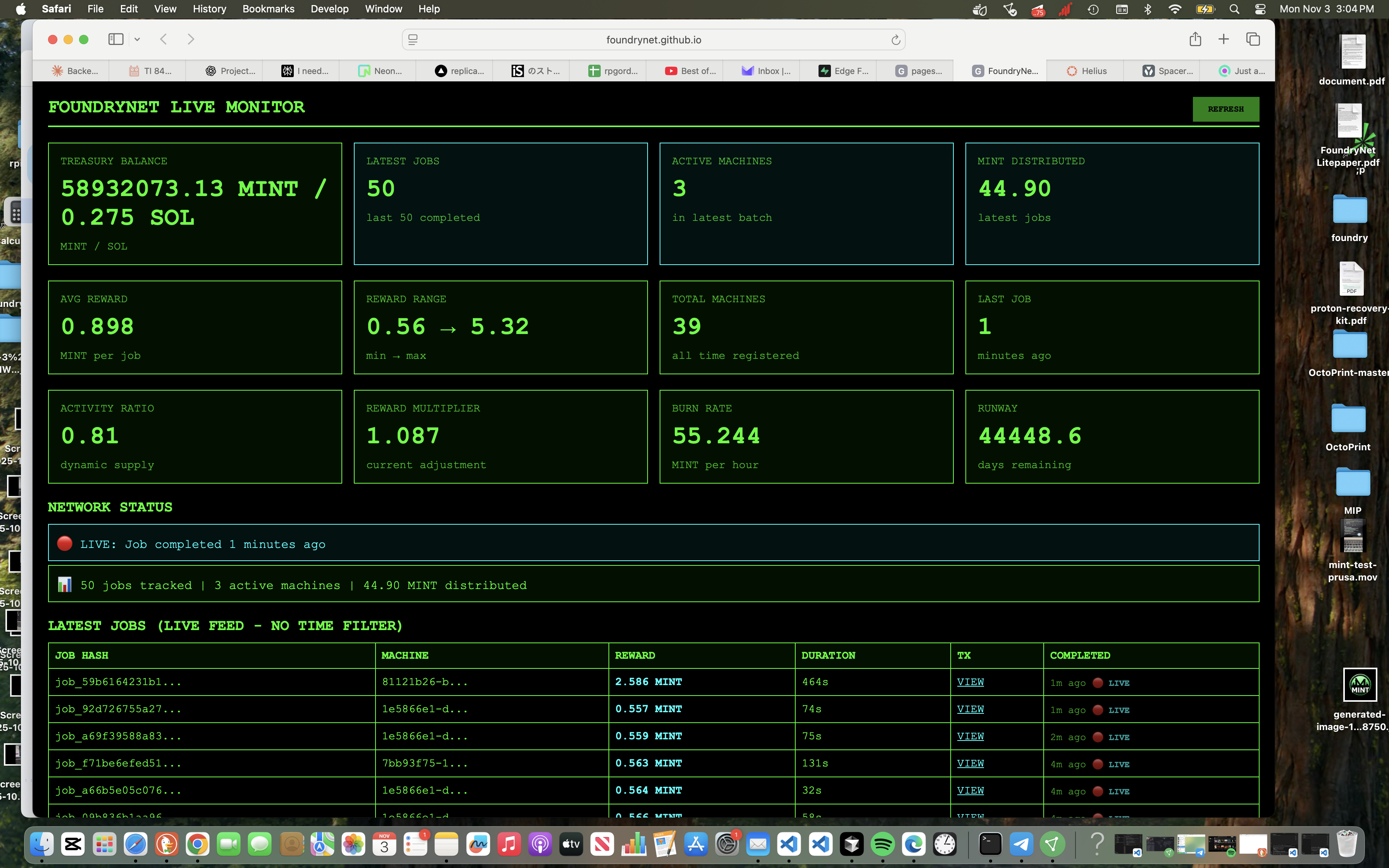The image size is (1389, 868).
Task: Click the Bluetooth icon in the menu bar
Action: pyautogui.click(x=1148, y=9)
